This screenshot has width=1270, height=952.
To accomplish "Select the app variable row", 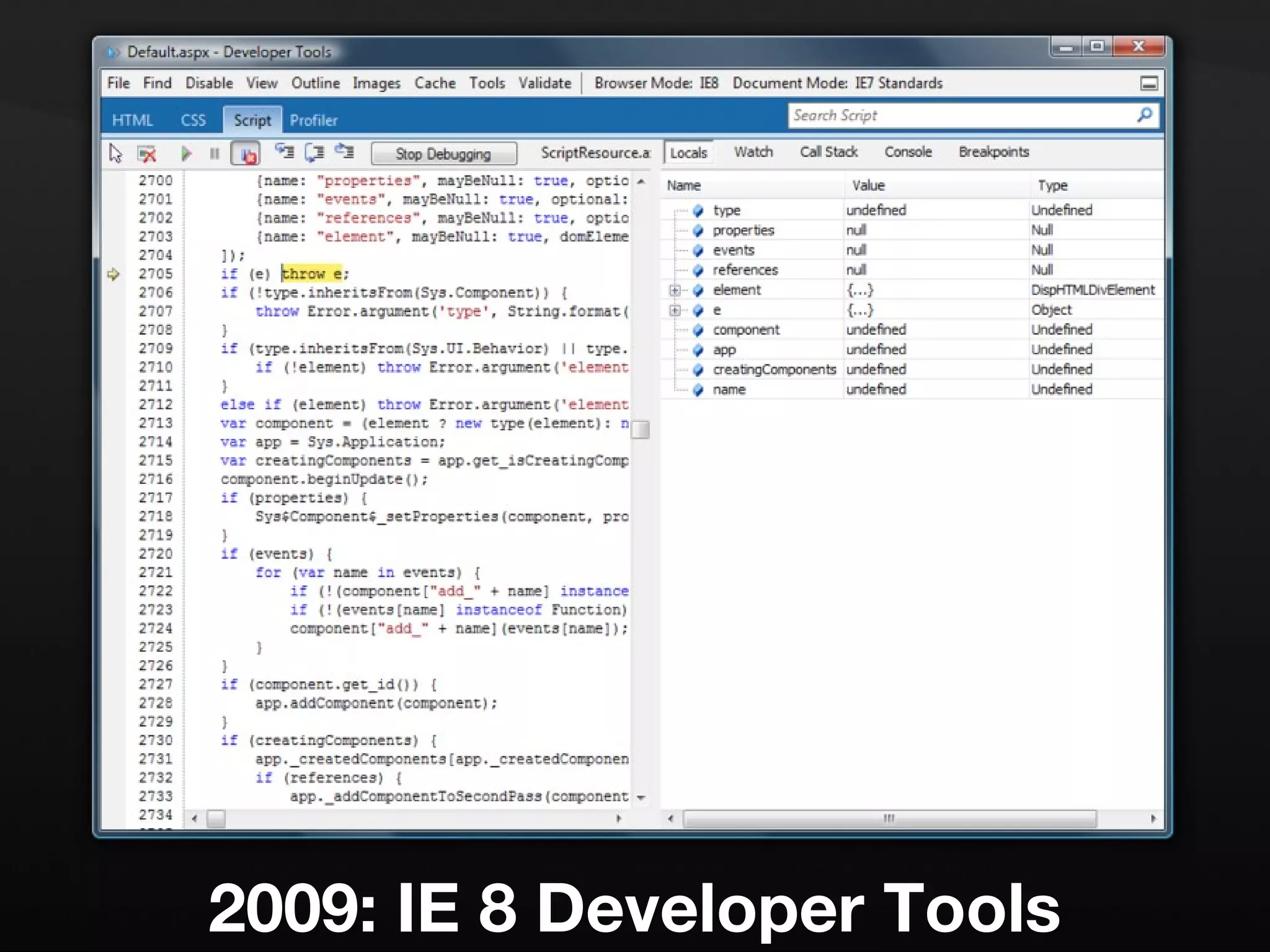I will [912, 350].
